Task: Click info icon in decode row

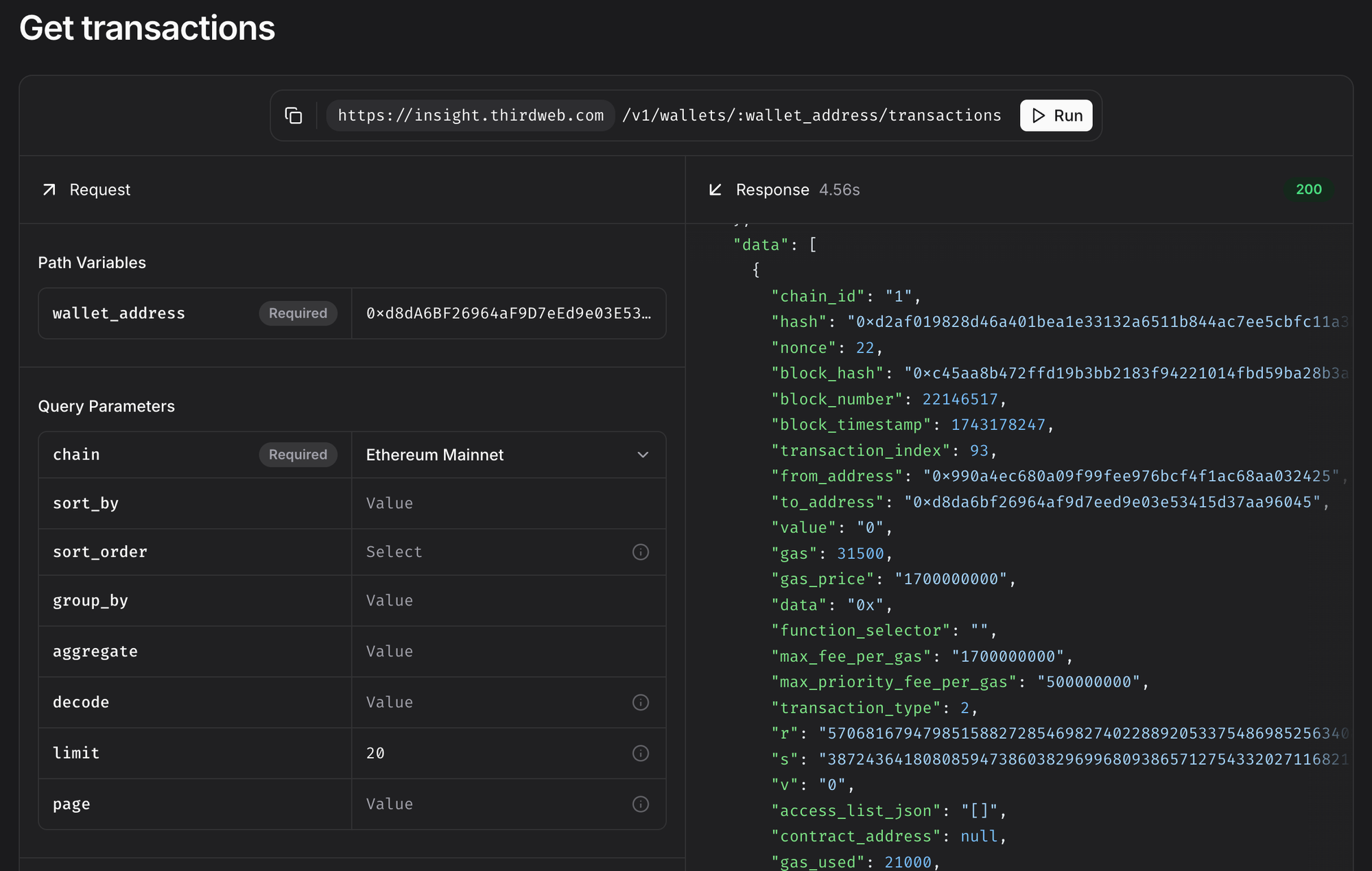Action: pos(640,702)
